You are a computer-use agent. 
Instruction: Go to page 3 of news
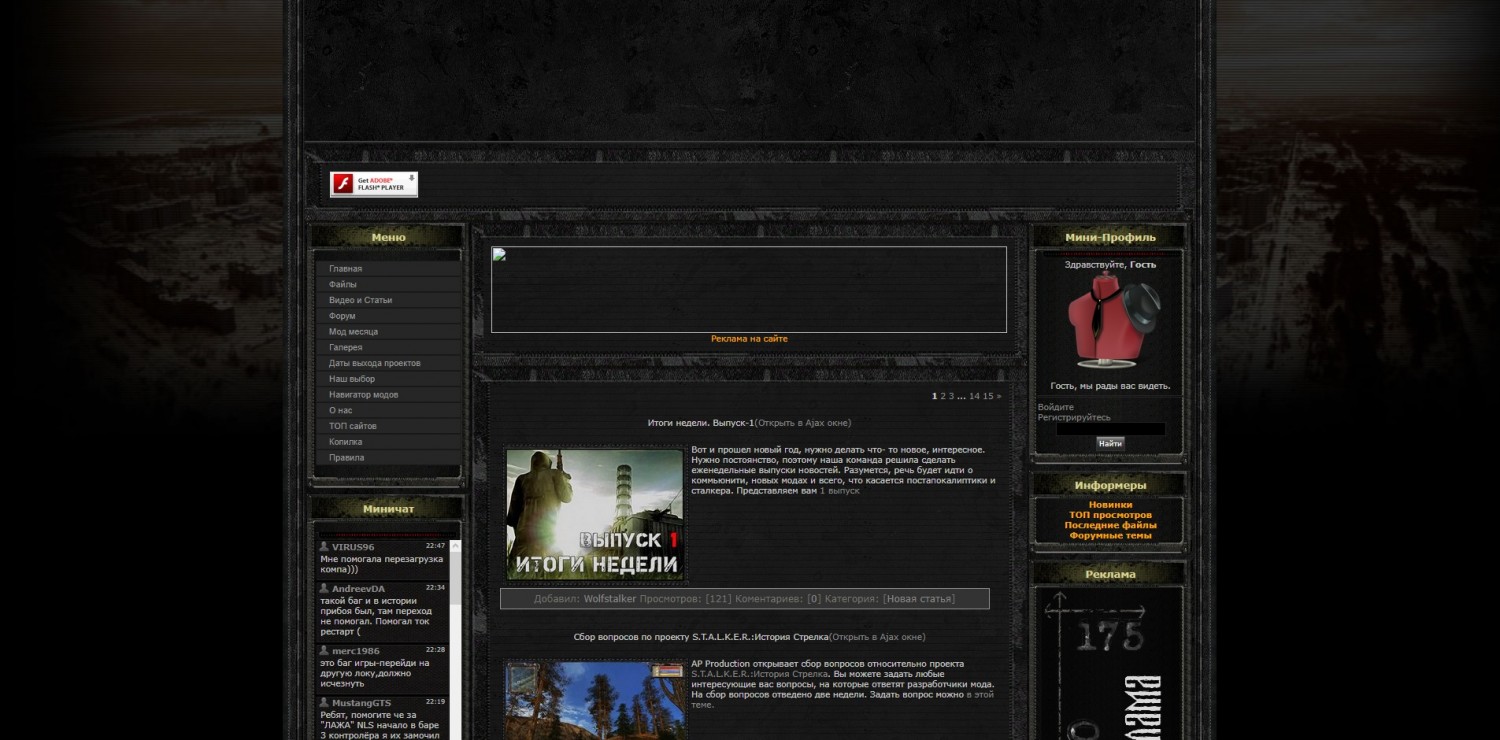pyautogui.click(x=951, y=396)
